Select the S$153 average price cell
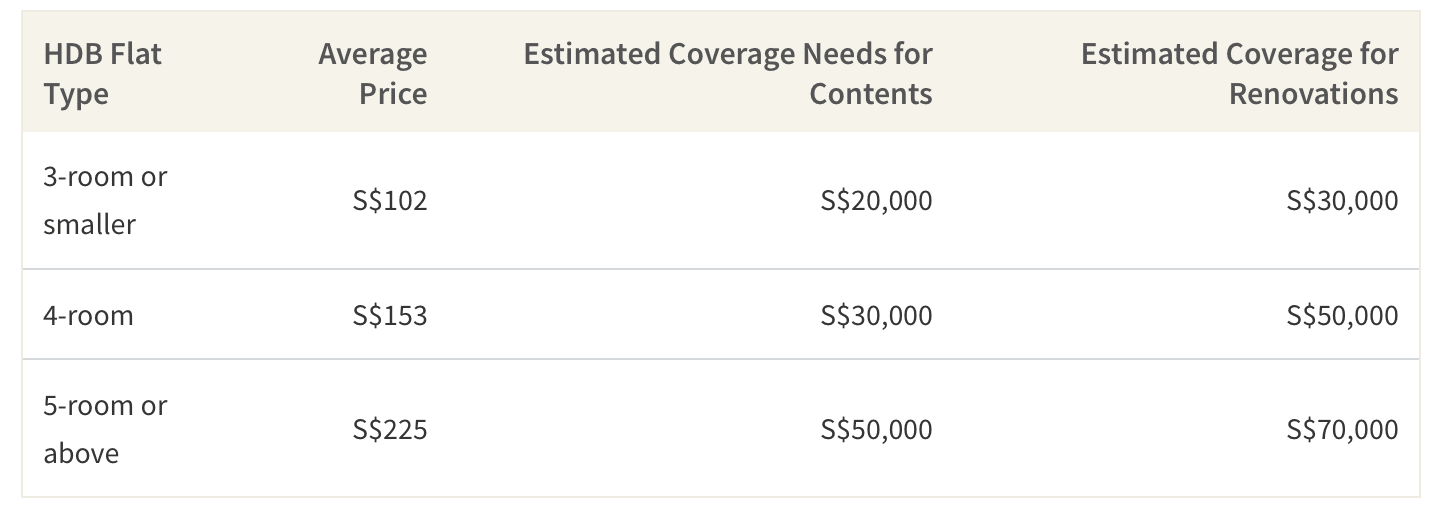Image resolution: width=1438 pixels, height=512 pixels. pyautogui.click(x=390, y=315)
